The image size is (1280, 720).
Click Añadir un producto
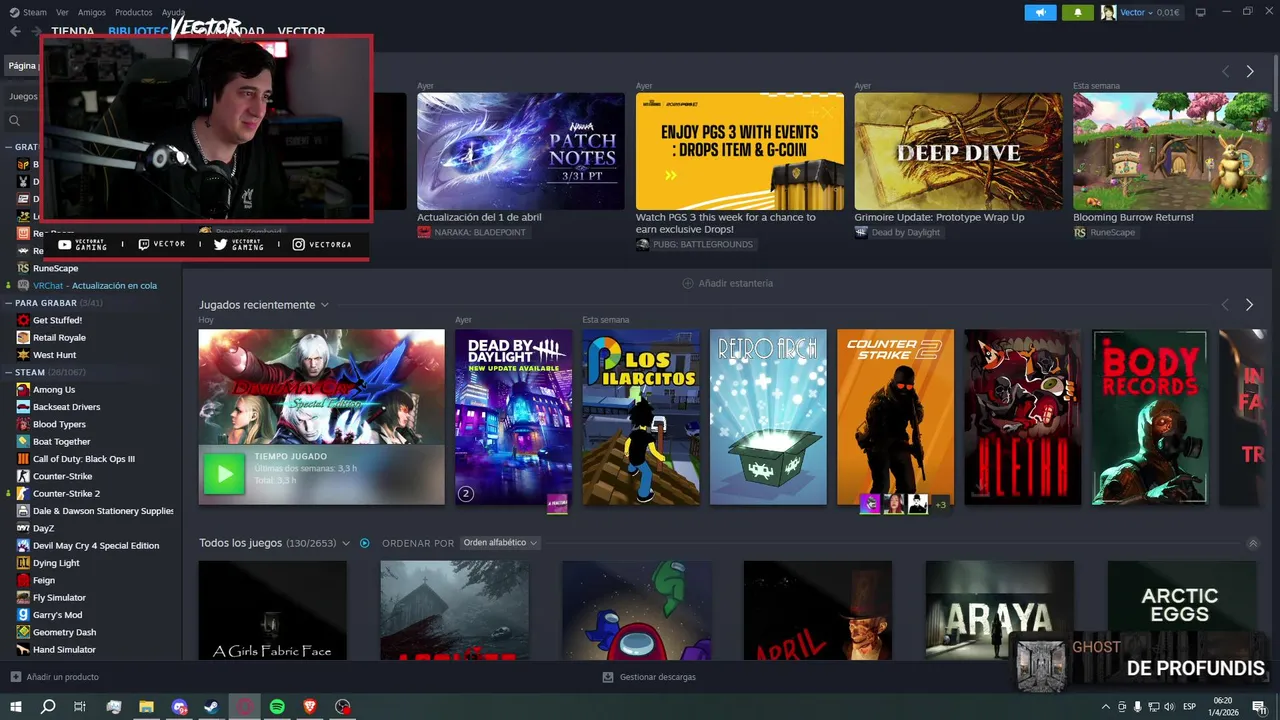[x=55, y=677]
